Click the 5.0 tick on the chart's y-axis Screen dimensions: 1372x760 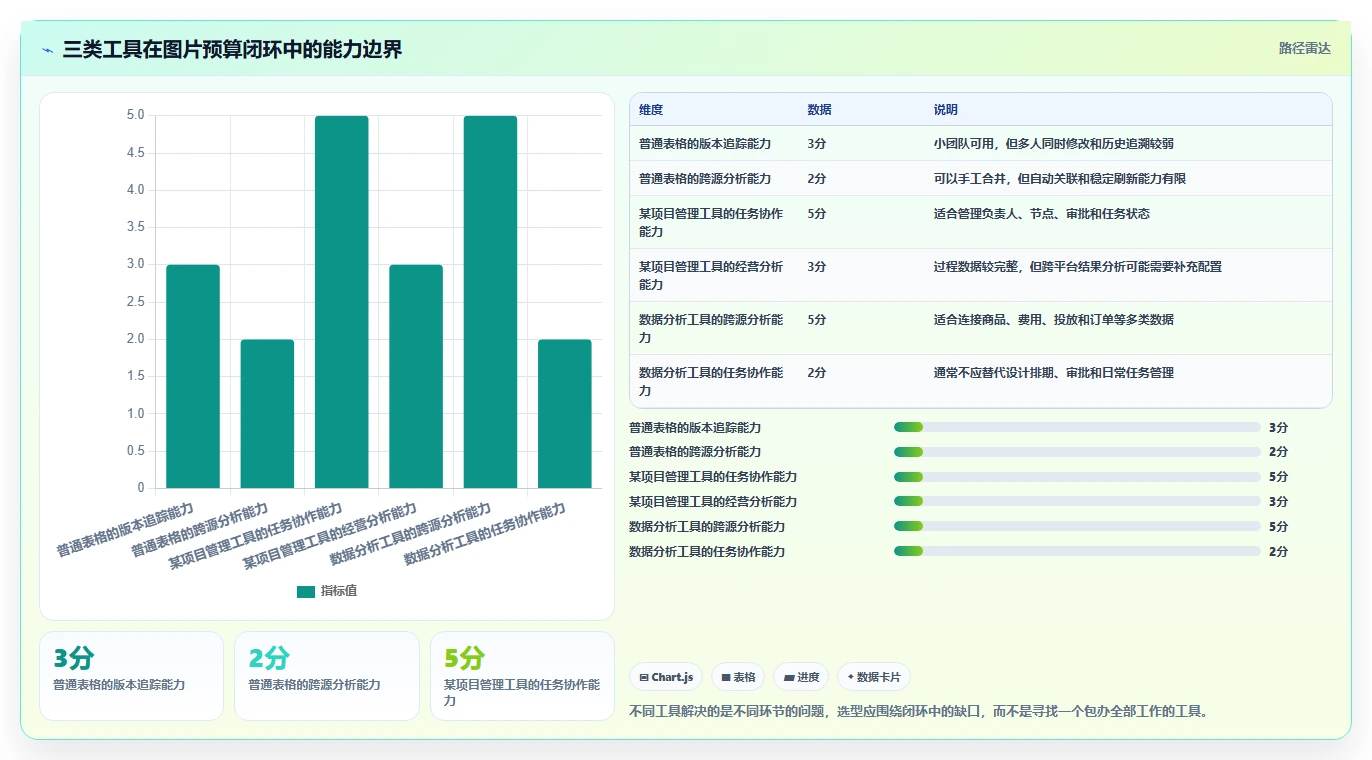click(x=135, y=115)
